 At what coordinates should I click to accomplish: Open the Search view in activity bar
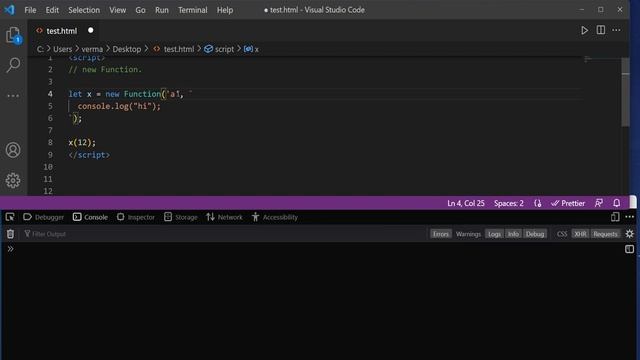13,65
